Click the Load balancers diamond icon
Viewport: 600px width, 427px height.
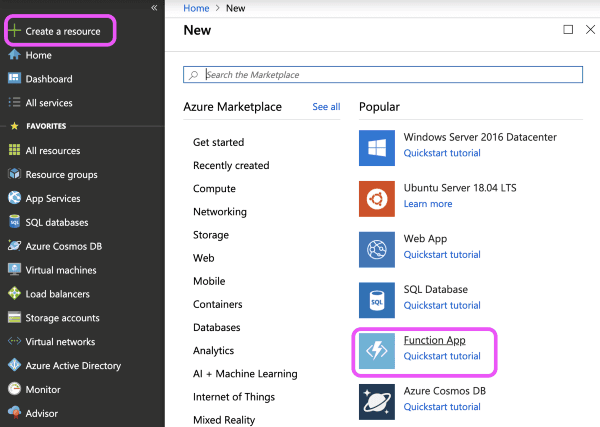tap(14, 293)
